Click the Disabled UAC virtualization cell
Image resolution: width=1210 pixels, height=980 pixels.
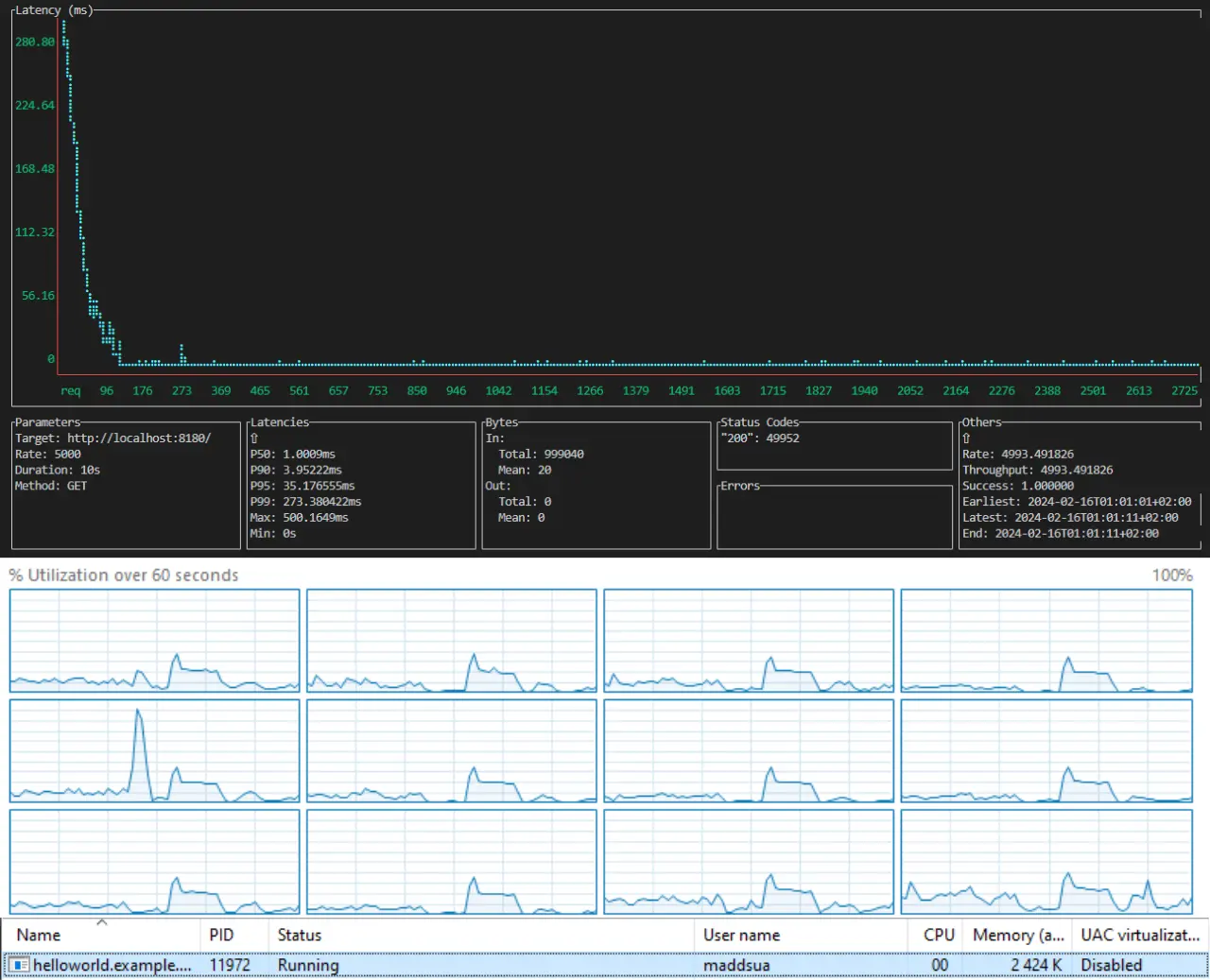click(1111, 965)
